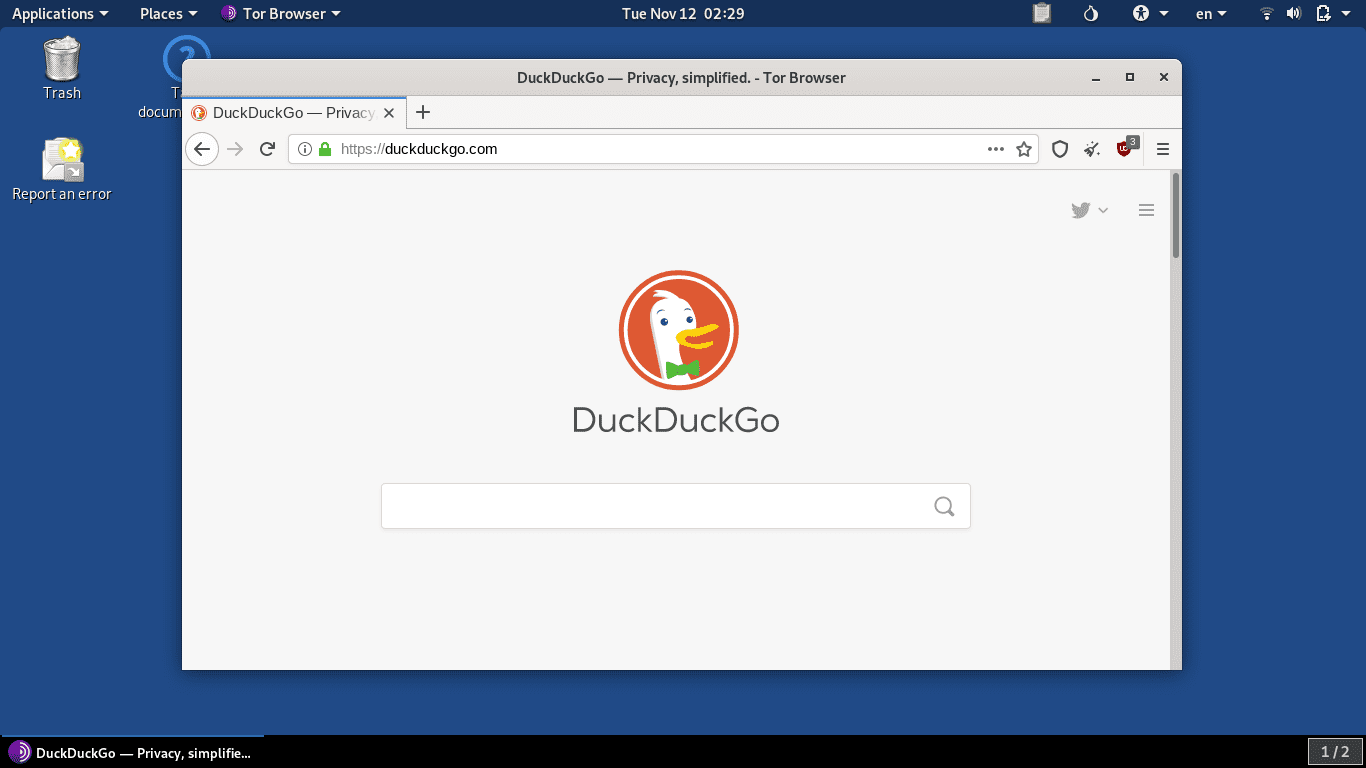
Task: Click the page vertical scrollbar thumb
Action: pos(1176,215)
